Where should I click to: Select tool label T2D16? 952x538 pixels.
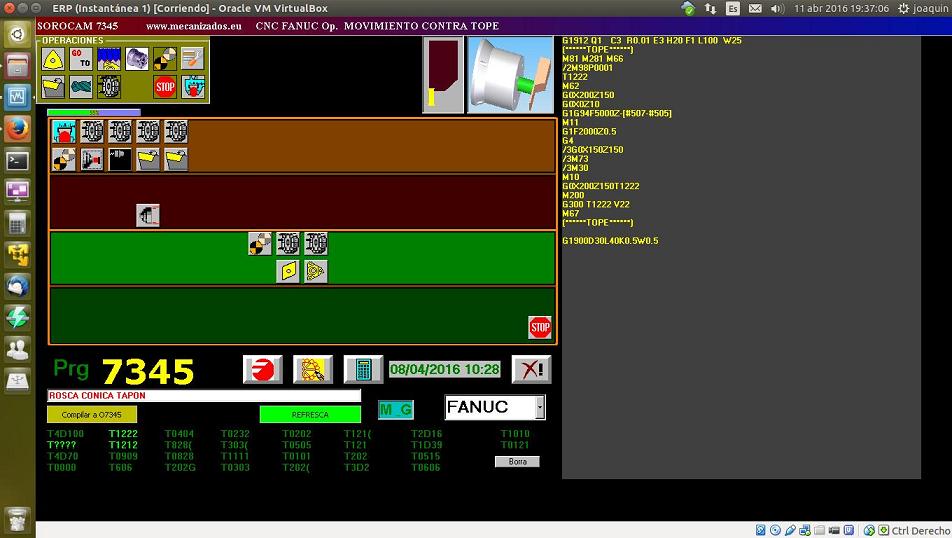coord(427,434)
